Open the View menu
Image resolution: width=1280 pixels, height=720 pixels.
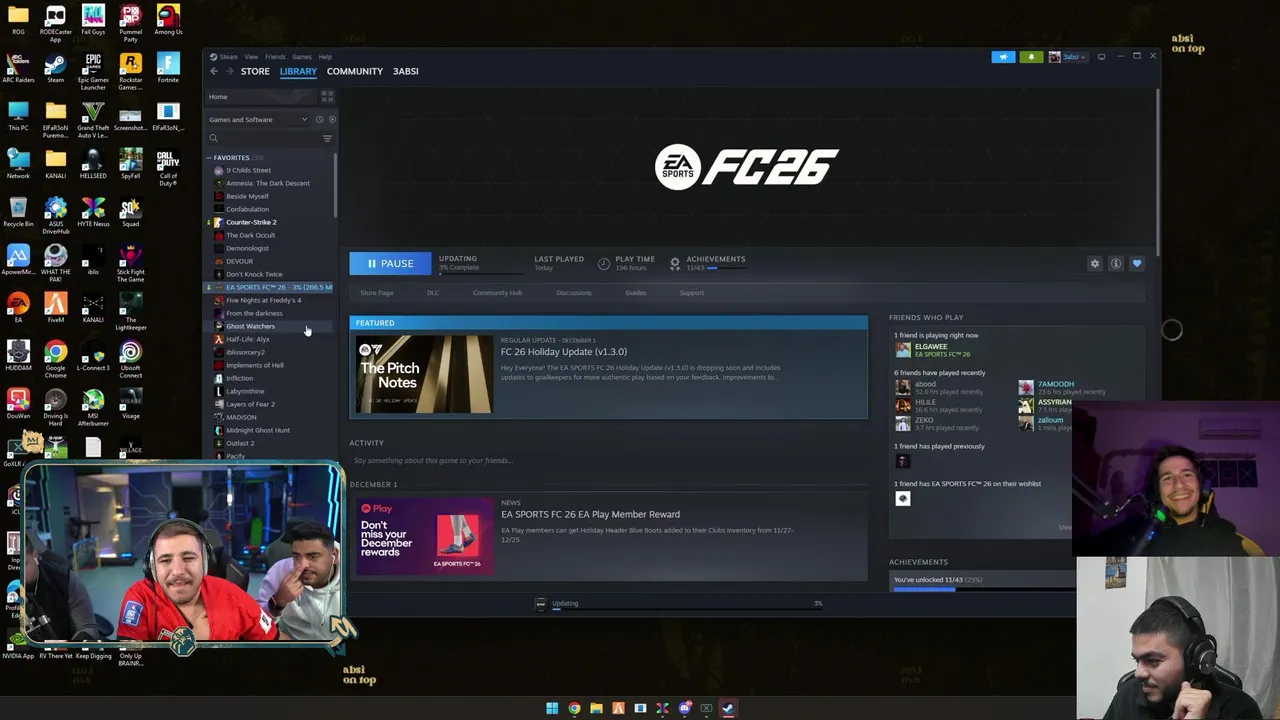251,57
